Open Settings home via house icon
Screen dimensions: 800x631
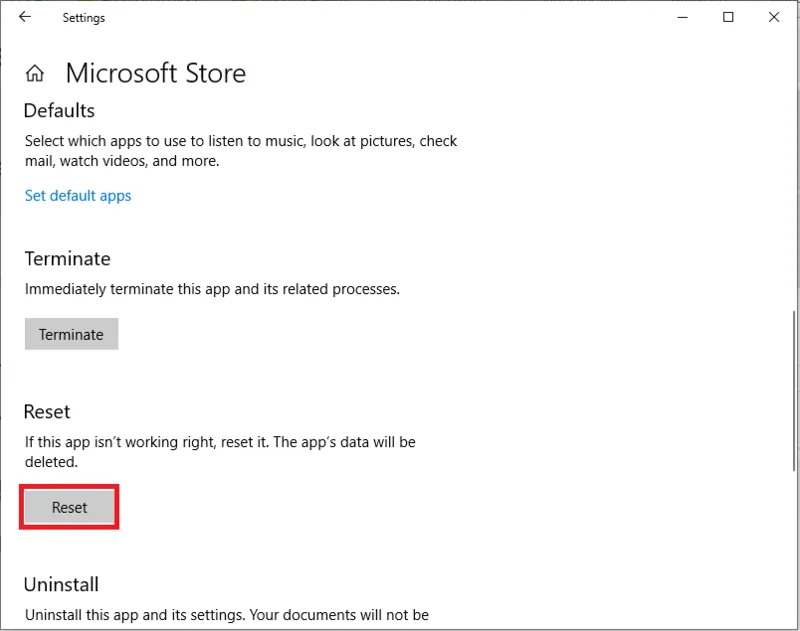tap(35, 73)
